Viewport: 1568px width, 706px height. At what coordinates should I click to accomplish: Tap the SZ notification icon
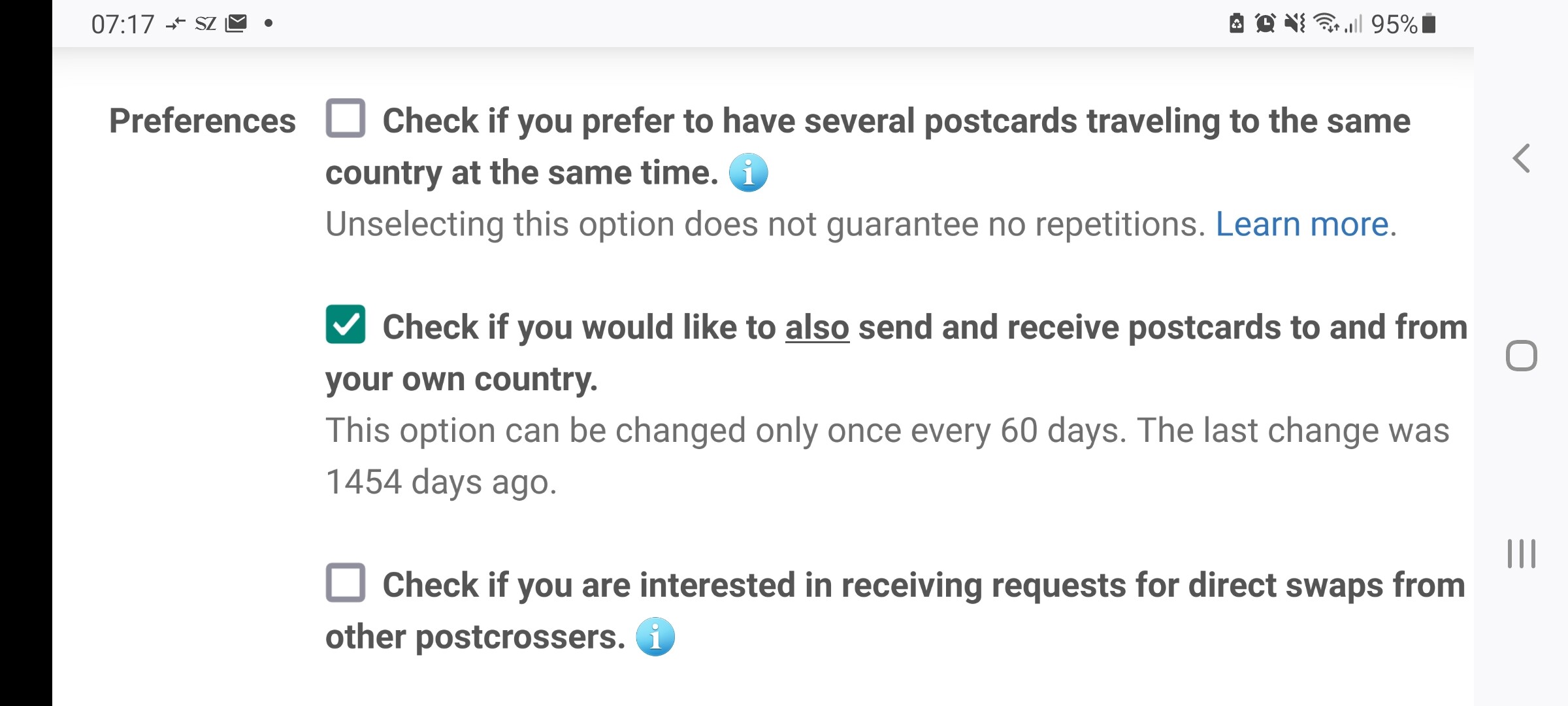pos(206,24)
